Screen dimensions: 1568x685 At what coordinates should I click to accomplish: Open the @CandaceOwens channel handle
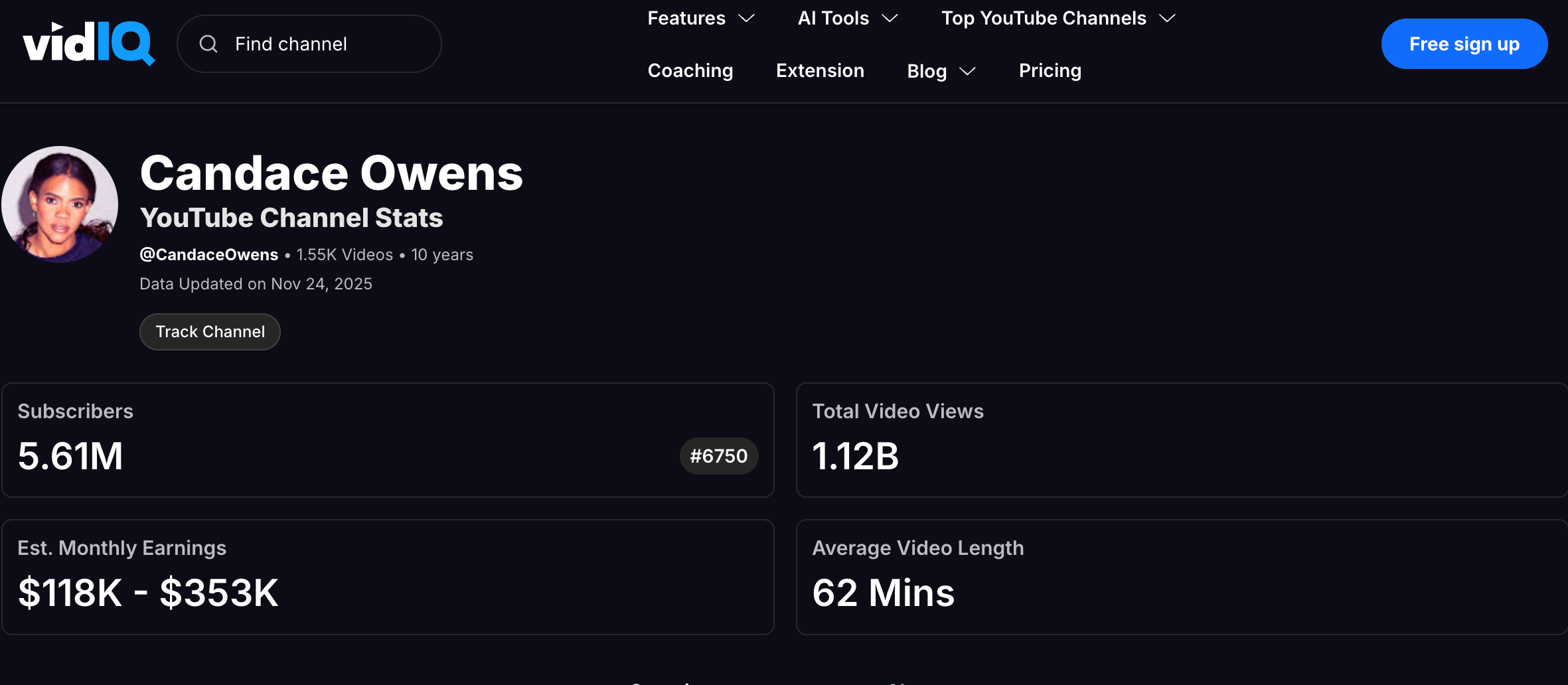click(209, 255)
